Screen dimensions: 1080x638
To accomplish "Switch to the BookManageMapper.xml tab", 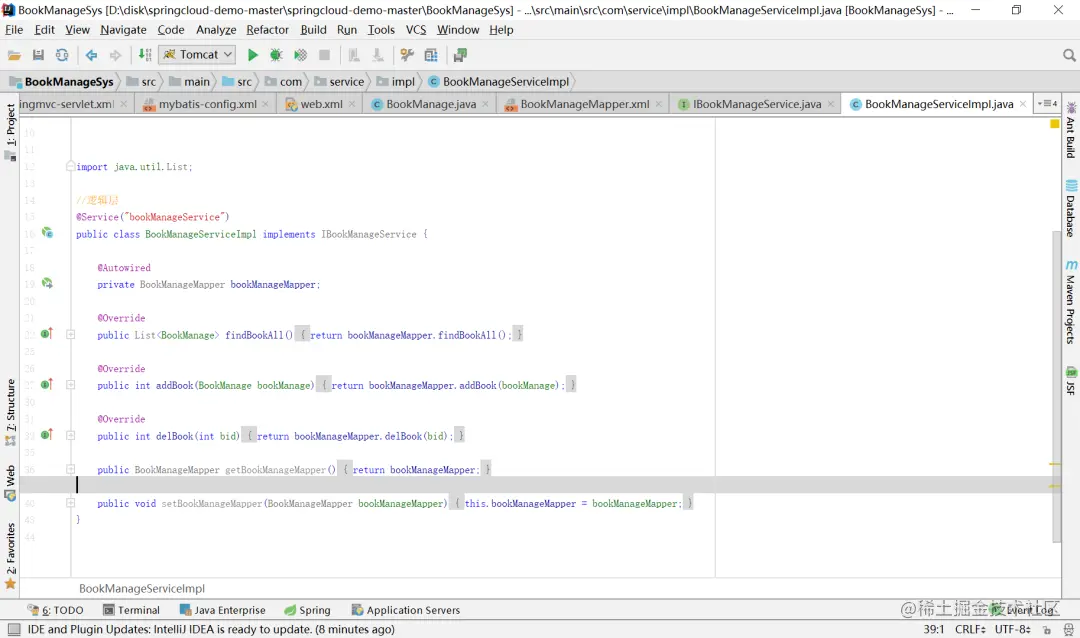I will point(584,104).
